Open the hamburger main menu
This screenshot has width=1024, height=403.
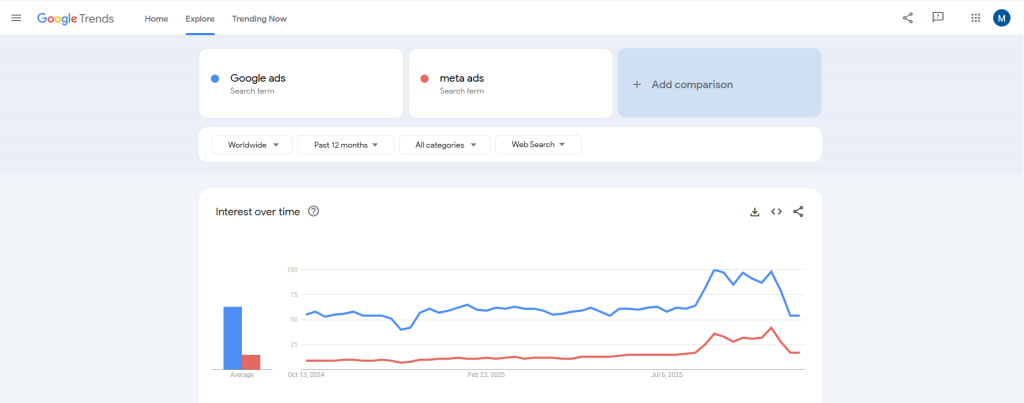[16, 18]
